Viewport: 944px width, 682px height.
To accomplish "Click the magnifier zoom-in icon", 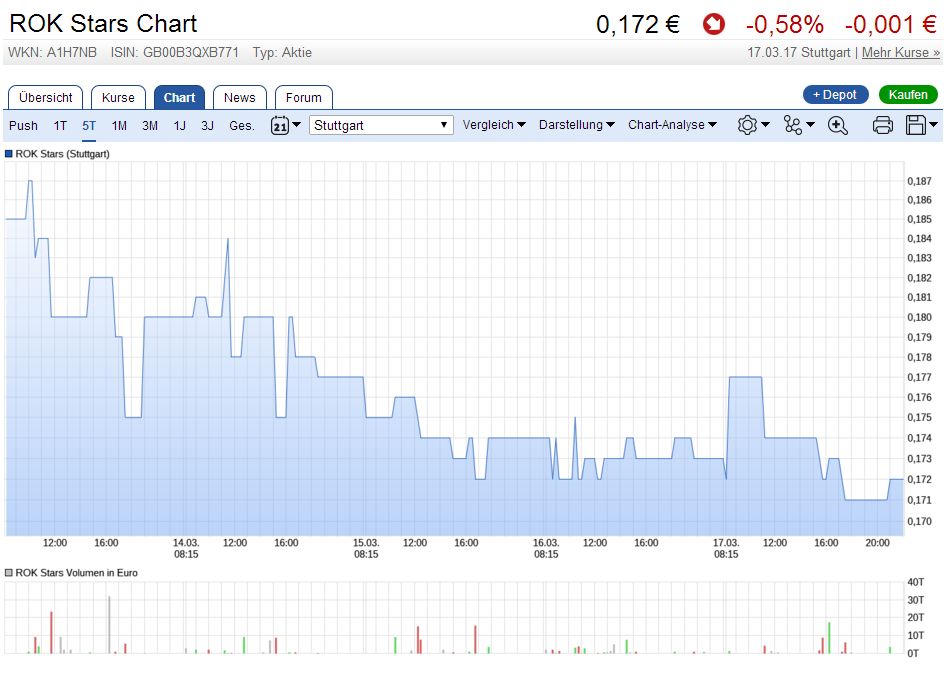I will (x=837, y=125).
